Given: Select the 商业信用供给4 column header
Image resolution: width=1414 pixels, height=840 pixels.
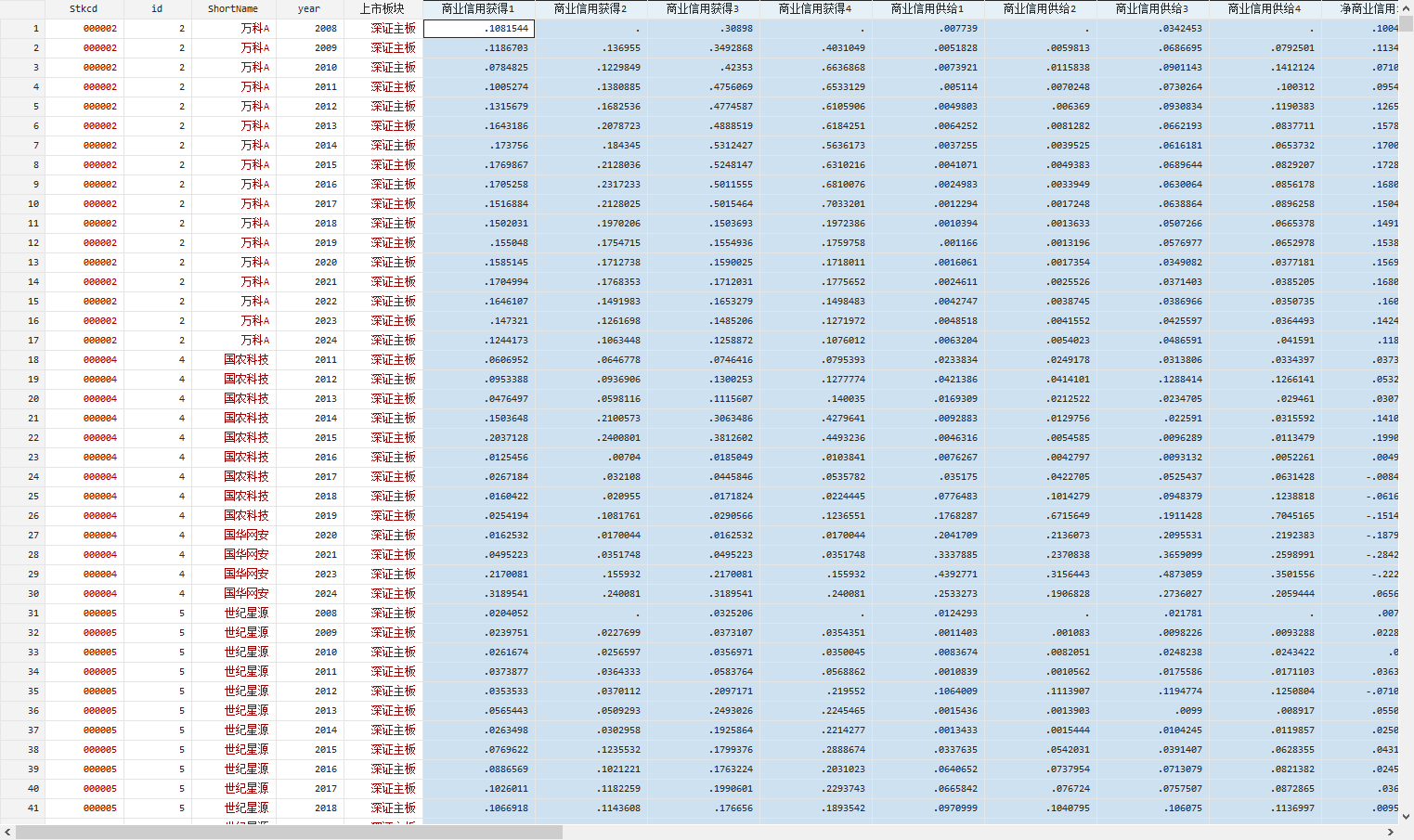Looking at the screenshot, I should coord(1265,8).
